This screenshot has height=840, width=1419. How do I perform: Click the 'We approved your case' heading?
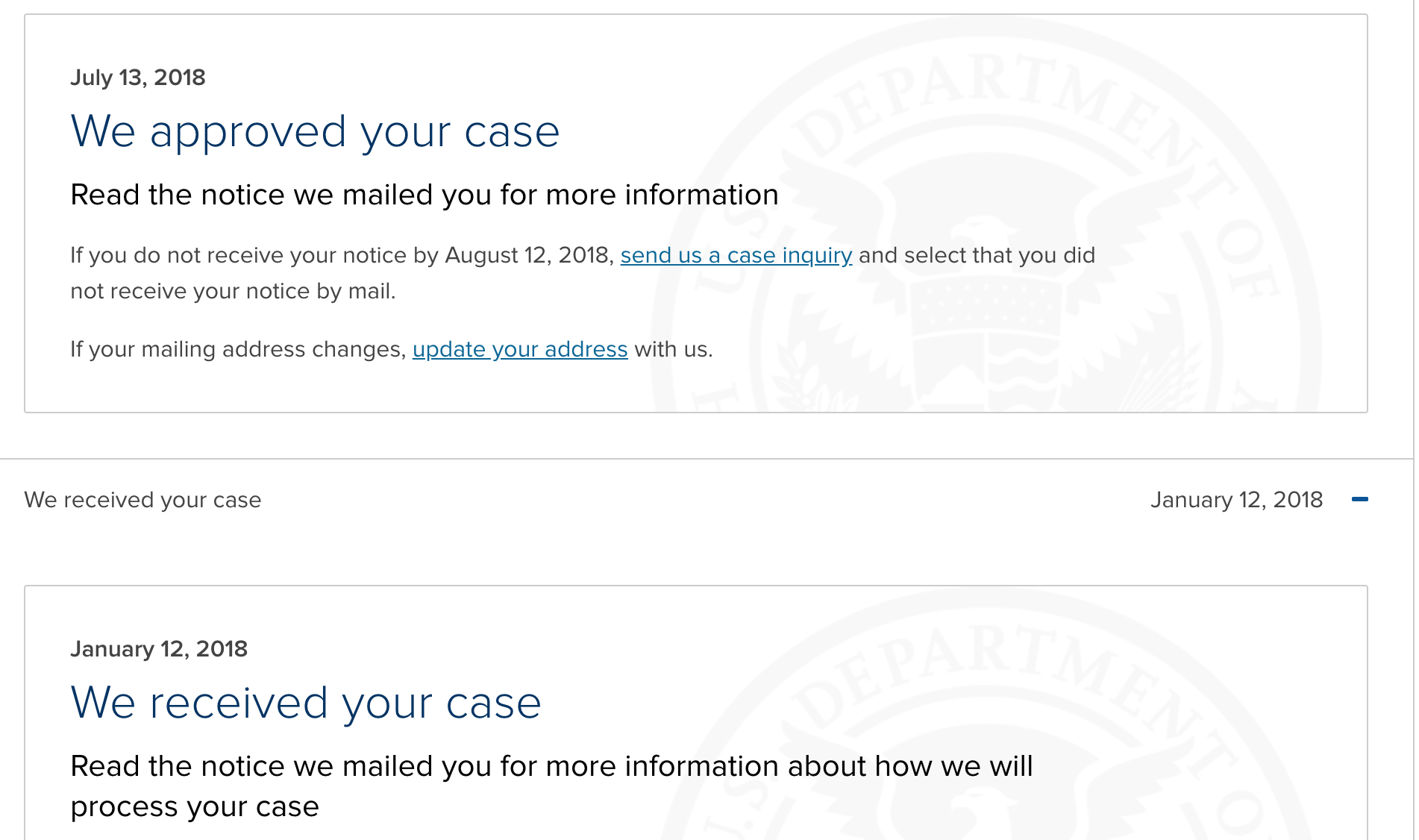pos(315,132)
